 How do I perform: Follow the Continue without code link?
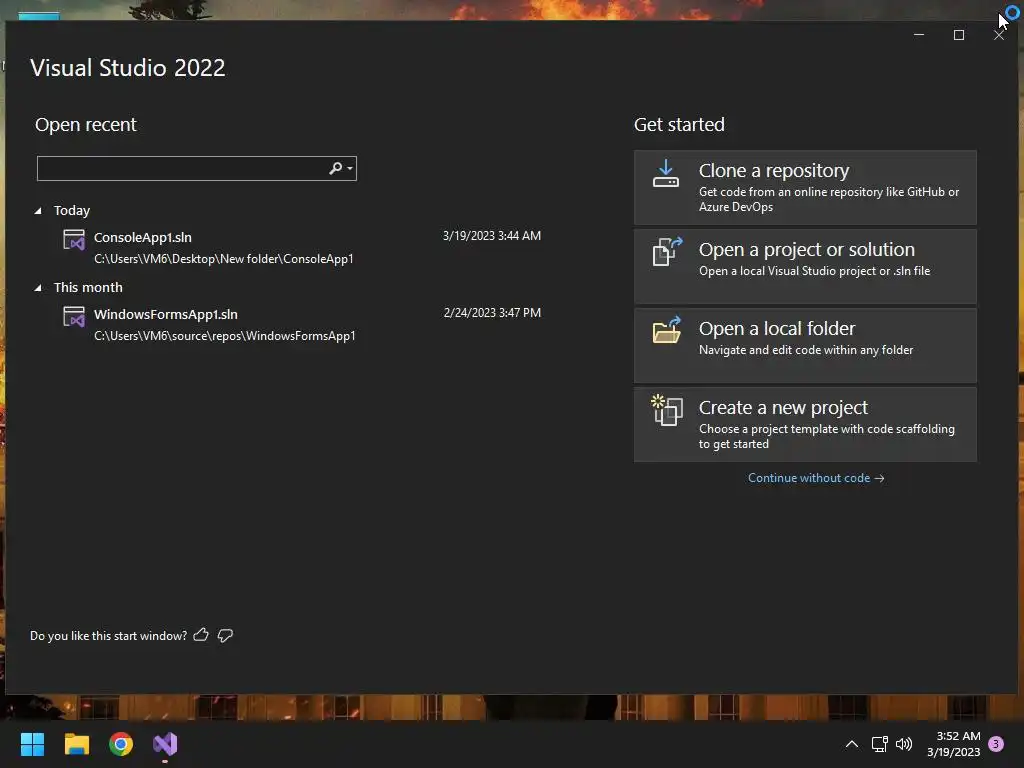(x=816, y=478)
